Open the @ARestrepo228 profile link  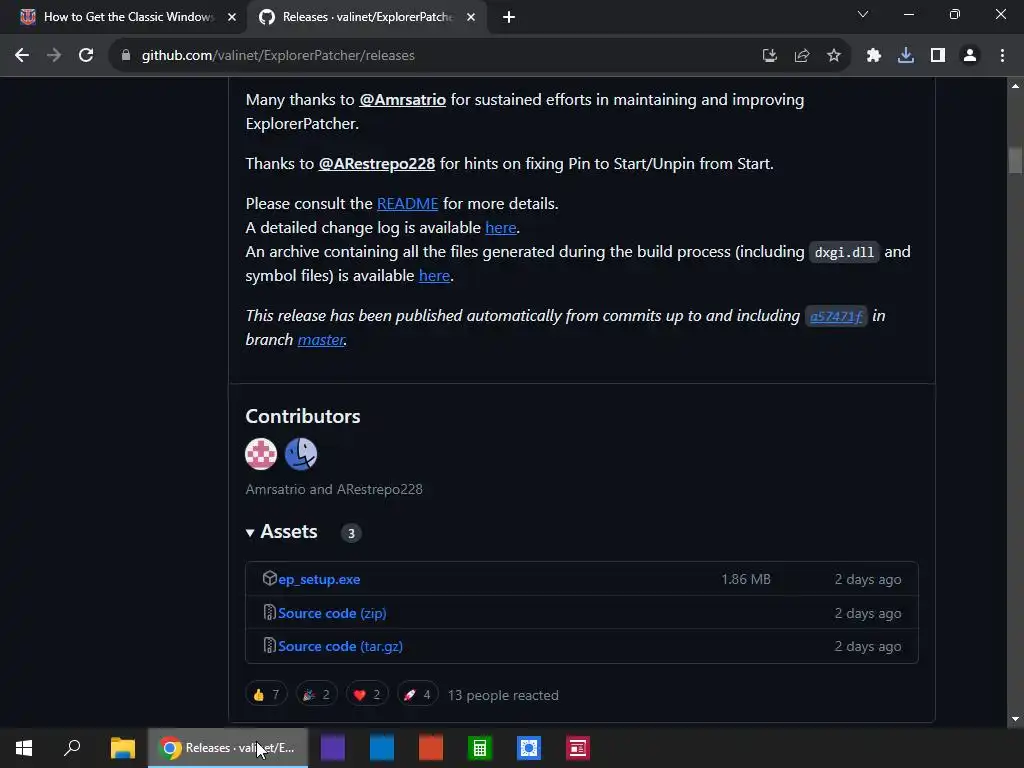tap(377, 164)
